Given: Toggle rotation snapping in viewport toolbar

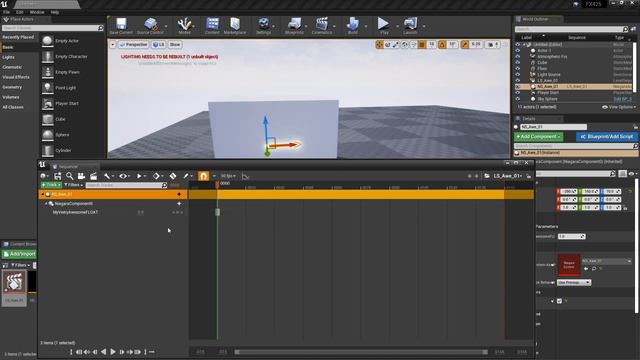Looking at the screenshot, I should click(x=442, y=44).
